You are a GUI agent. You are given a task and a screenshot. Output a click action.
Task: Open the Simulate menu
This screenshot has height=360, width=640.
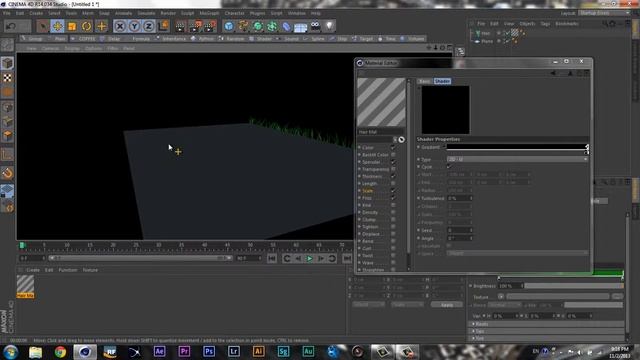pyautogui.click(x=146, y=13)
